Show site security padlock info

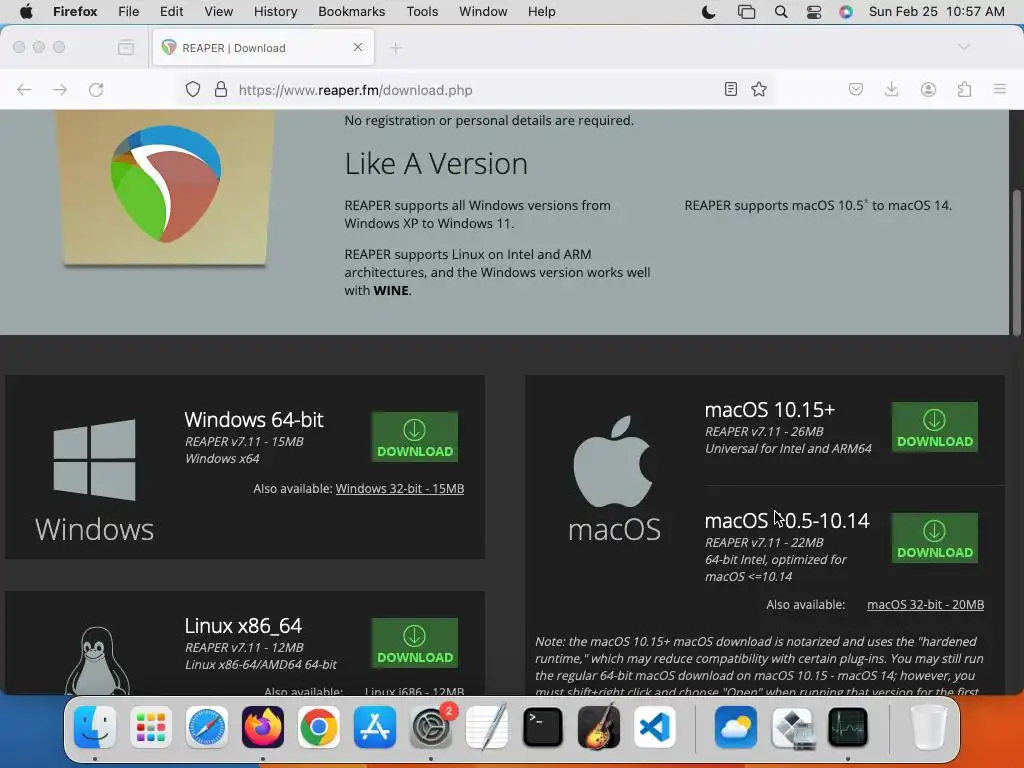[x=221, y=89]
